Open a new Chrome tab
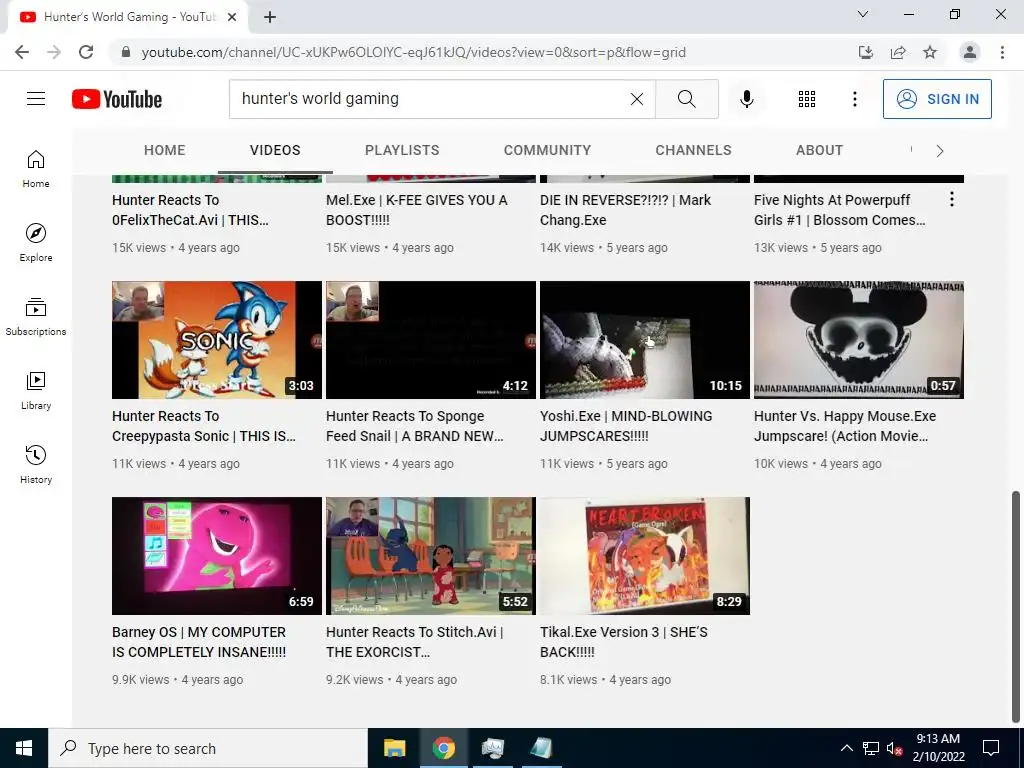Screen dimensions: 1024x768 tap(270, 17)
